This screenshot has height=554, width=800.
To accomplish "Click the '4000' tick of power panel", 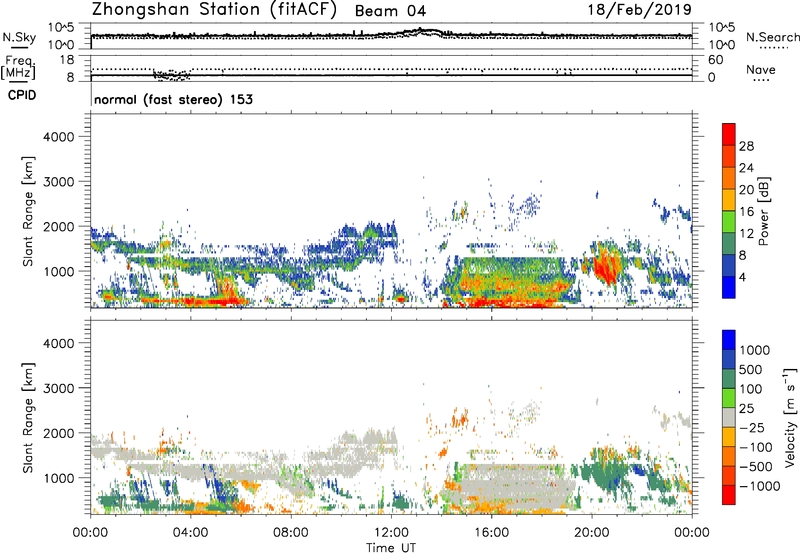I will 58,137.
